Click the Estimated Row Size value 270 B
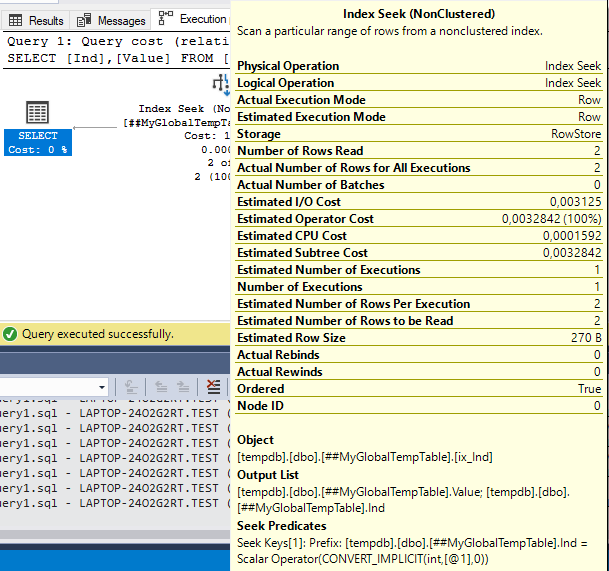Screen dimensions: 609x571 point(586,338)
